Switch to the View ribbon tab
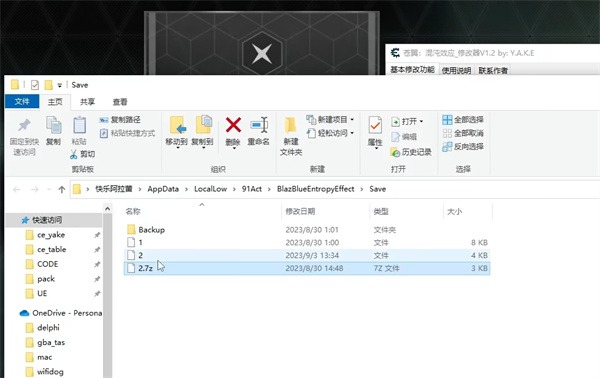This screenshot has width=600, height=378. click(120, 102)
